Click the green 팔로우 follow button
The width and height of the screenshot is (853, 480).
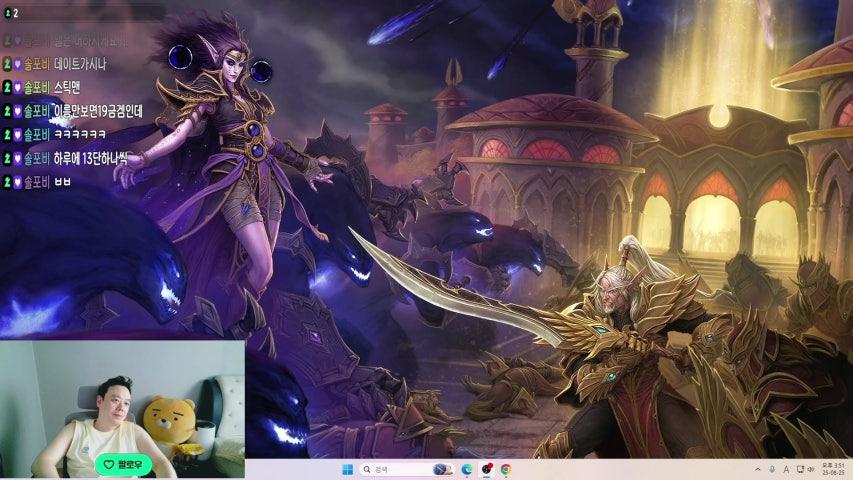(123, 464)
